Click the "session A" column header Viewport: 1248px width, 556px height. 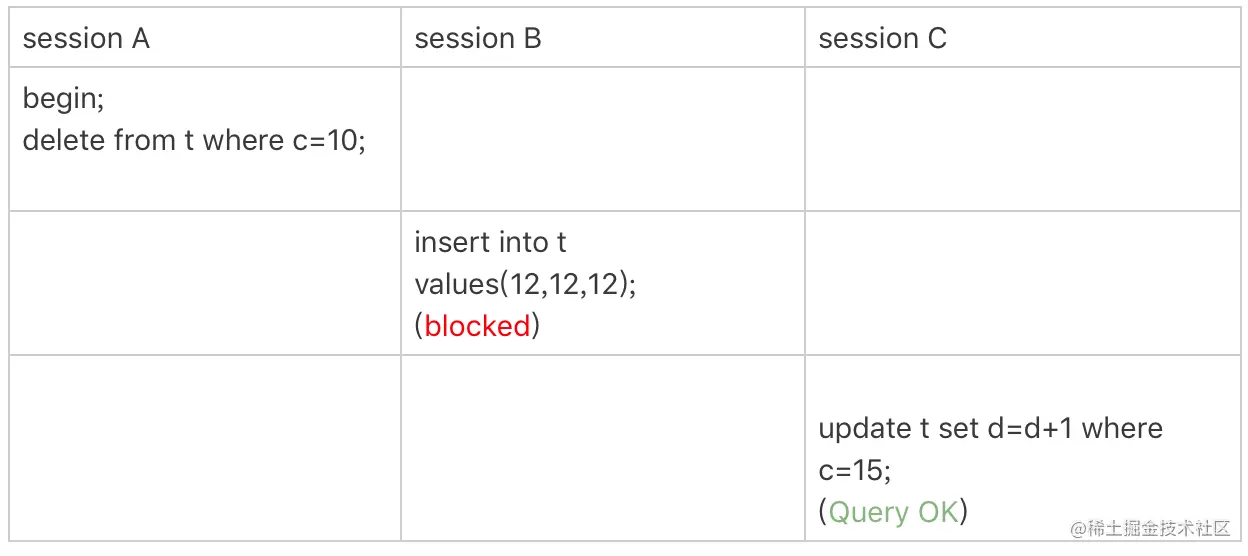(x=86, y=39)
